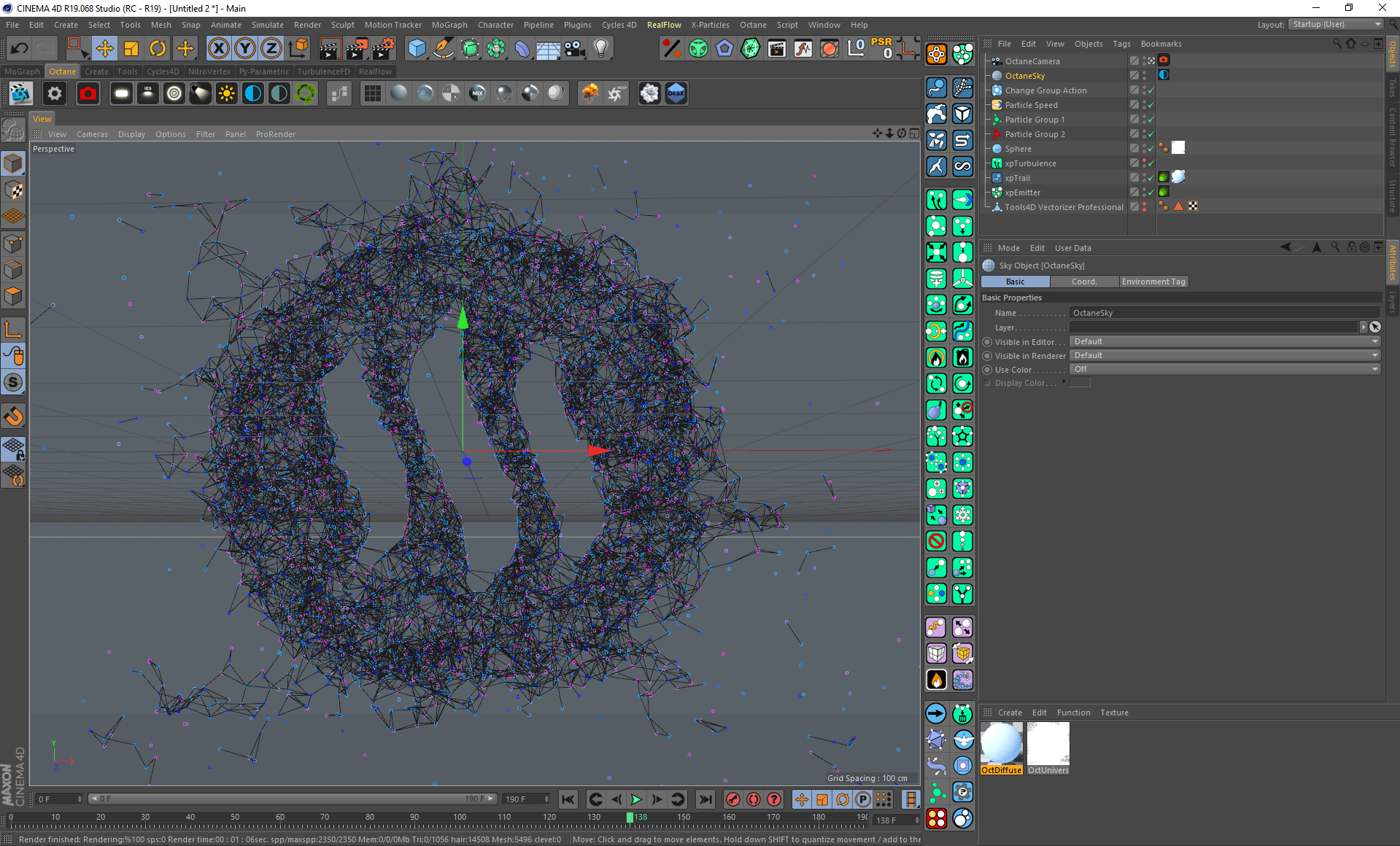
Task: Click the red prohibition X-Particles icon
Action: (x=937, y=541)
